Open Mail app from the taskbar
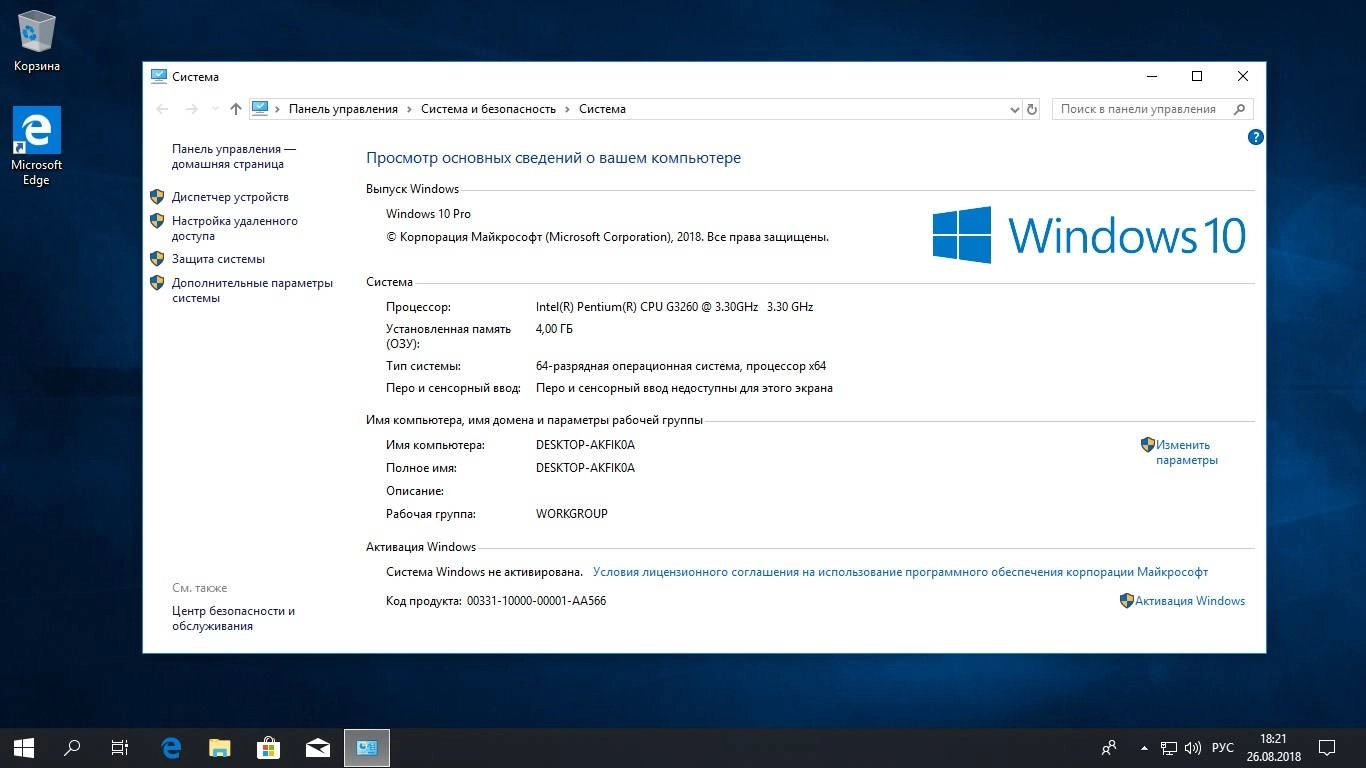Image resolution: width=1366 pixels, height=768 pixels. click(317, 747)
